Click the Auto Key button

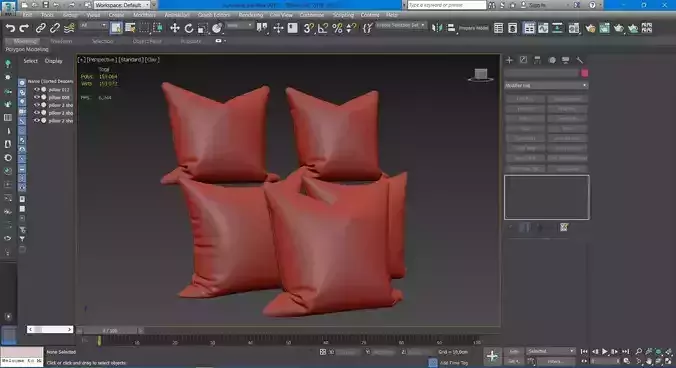[514, 352]
